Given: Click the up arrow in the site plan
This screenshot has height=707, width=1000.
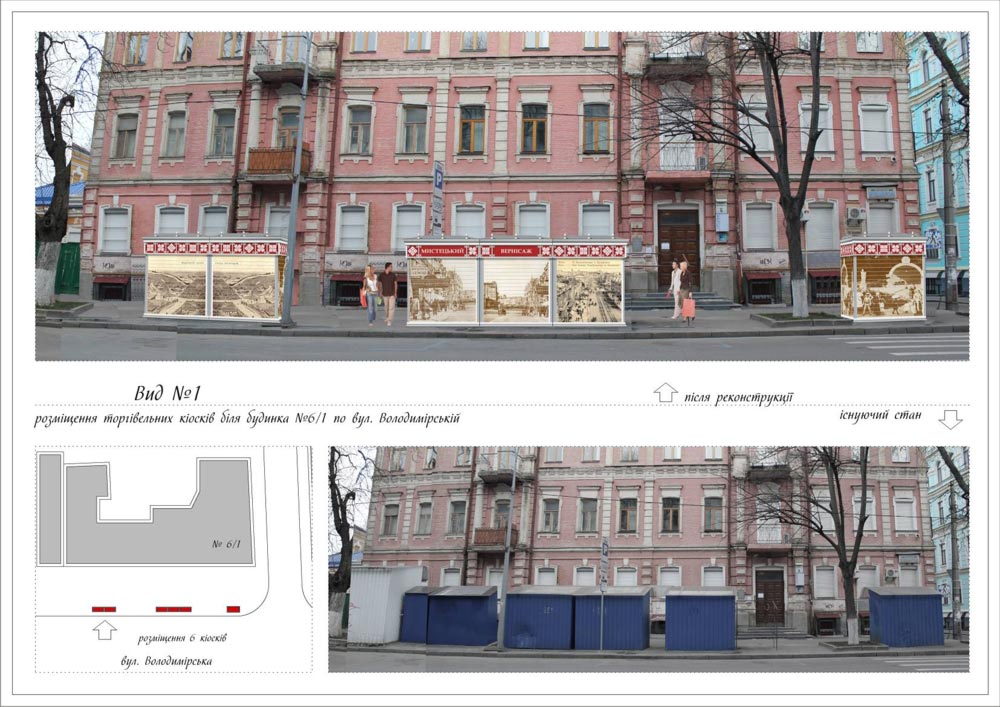Looking at the screenshot, I should pyautogui.click(x=104, y=630).
